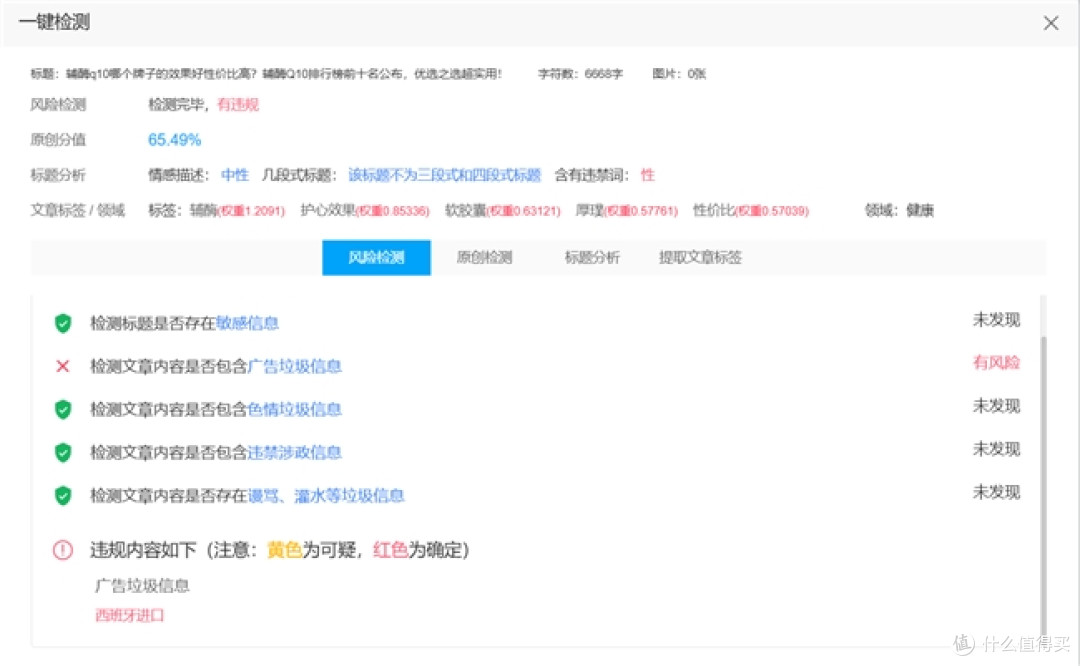The image size is (1080, 666).
Task: Click the forbidden word 性
Action: [647, 175]
